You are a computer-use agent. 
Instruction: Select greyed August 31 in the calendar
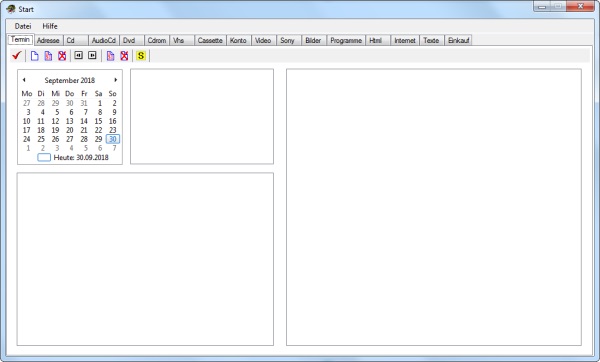(84, 103)
